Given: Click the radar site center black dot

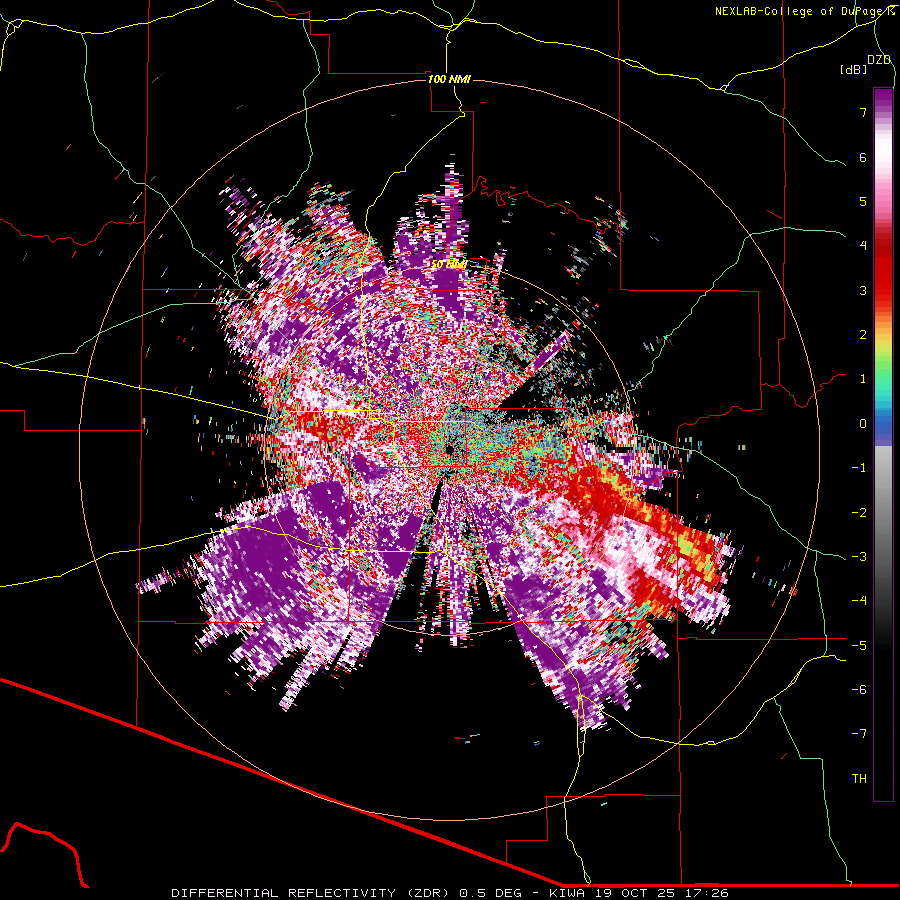Looking at the screenshot, I should click(x=449, y=449).
